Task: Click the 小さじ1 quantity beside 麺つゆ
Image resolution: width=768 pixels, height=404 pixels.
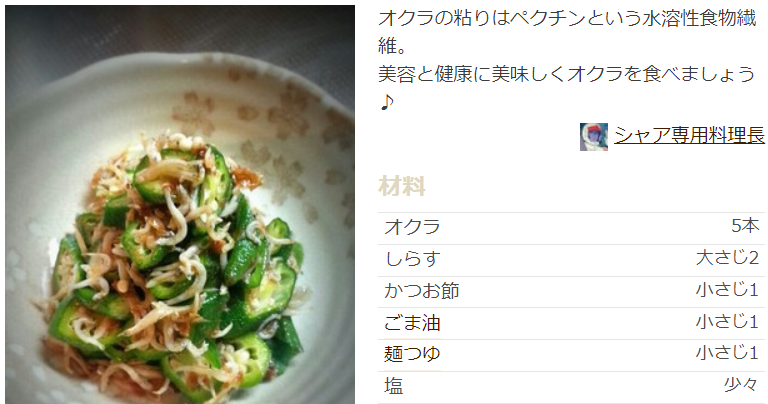Action: coord(727,353)
